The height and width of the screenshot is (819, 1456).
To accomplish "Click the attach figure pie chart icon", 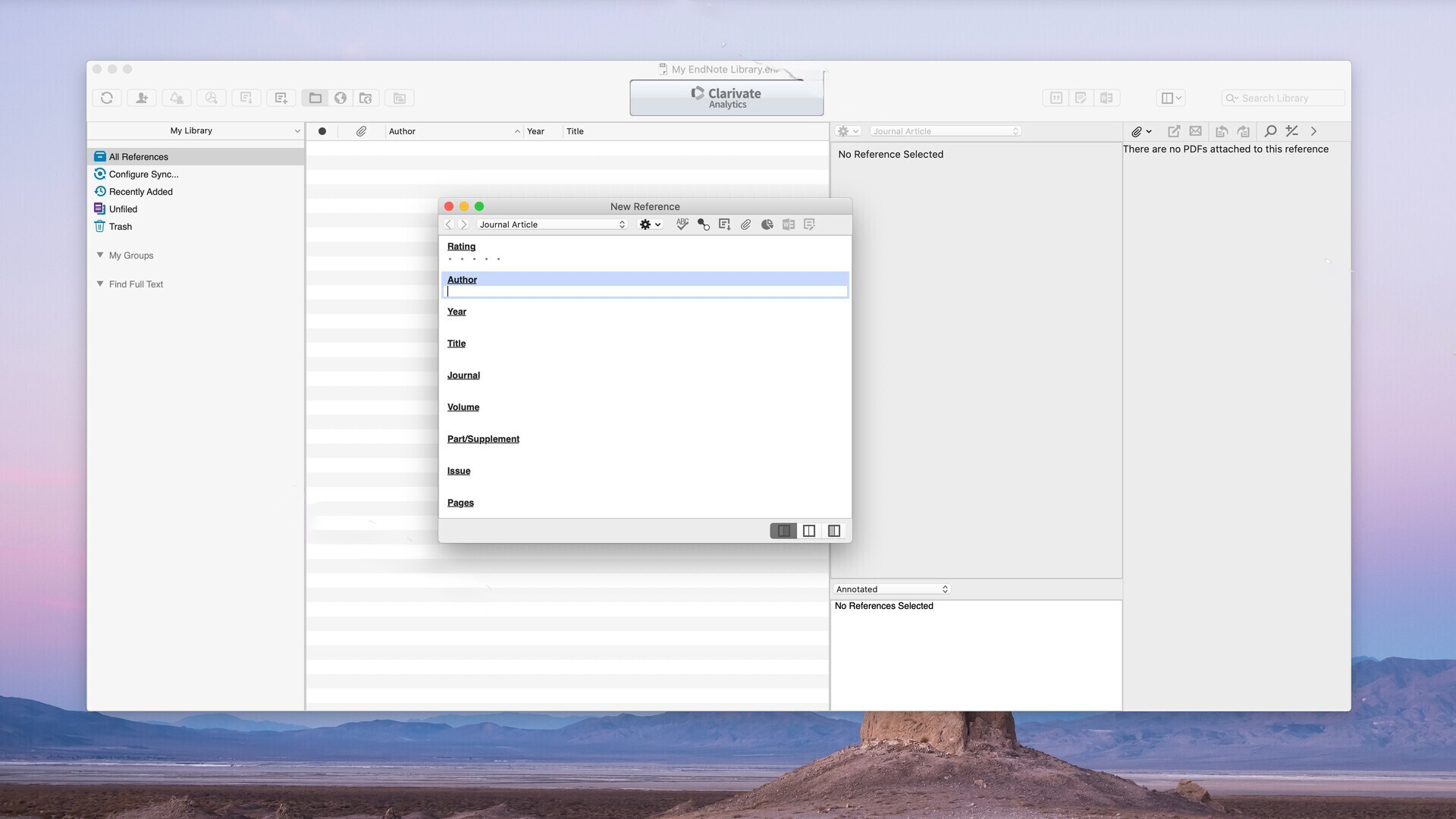I will pyautogui.click(x=767, y=224).
